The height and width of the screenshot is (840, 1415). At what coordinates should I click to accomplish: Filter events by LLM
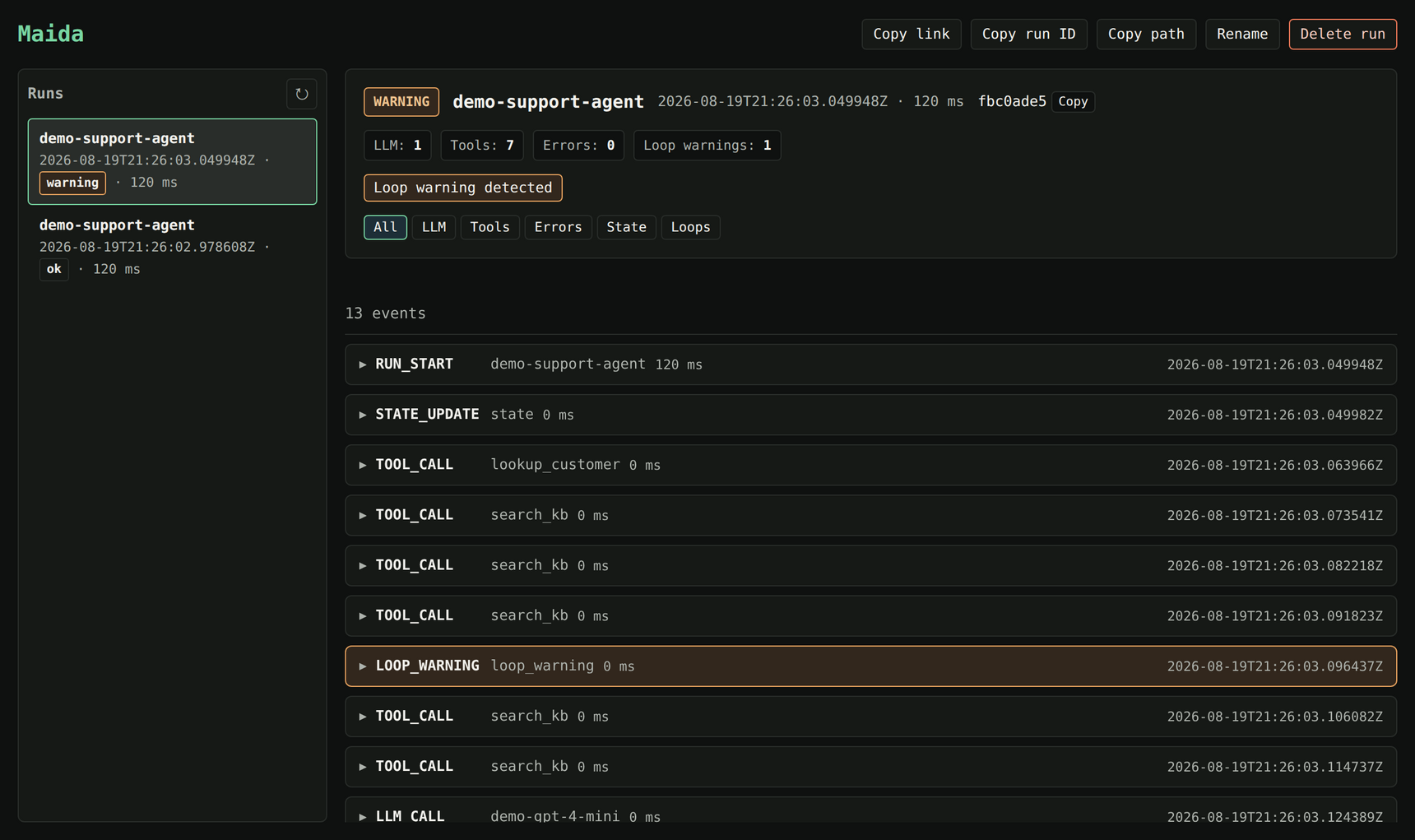(x=434, y=227)
